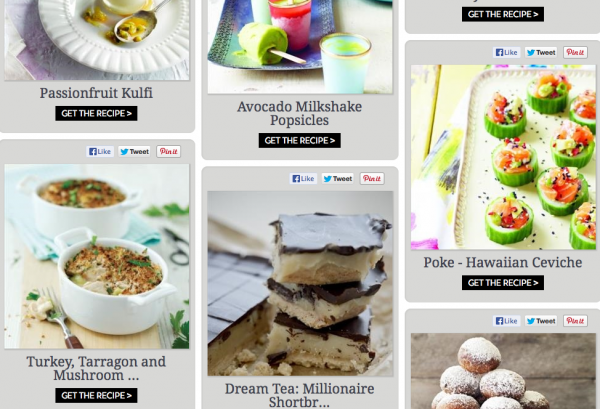Get the recipe for Passionfruit Kulfi

pyautogui.click(x=96, y=114)
